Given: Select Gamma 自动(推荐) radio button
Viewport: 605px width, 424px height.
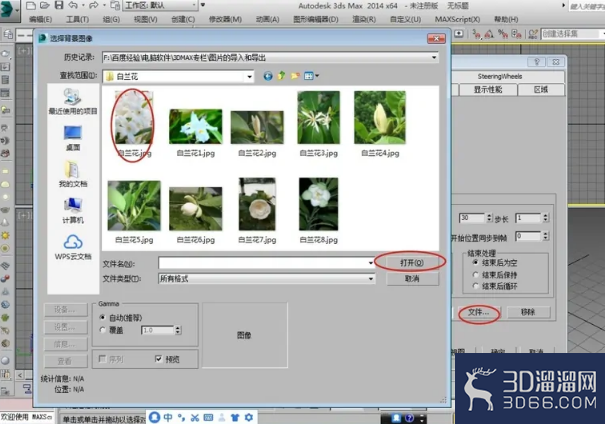Looking at the screenshot, I should [102, 318].
